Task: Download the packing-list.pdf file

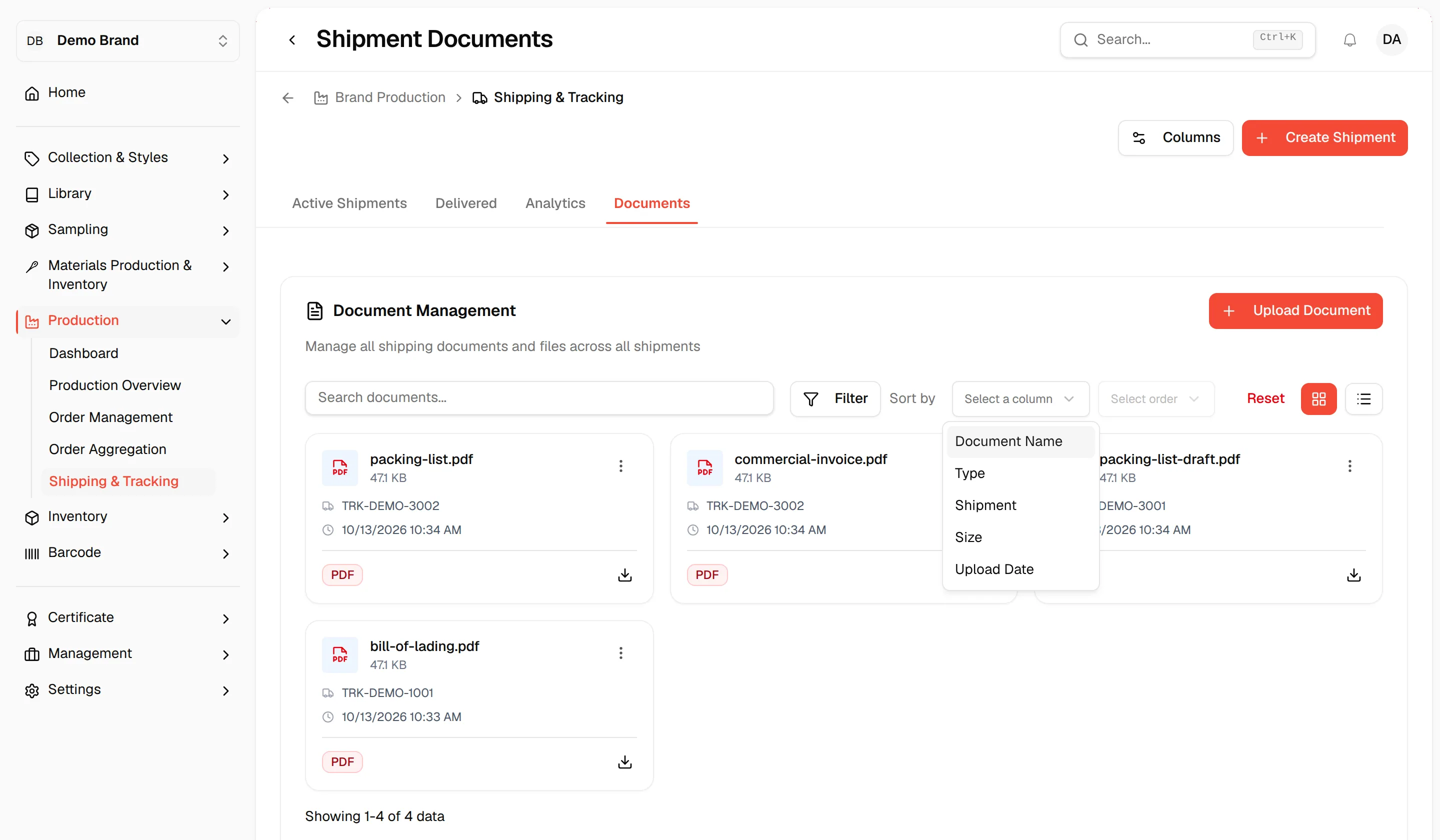Action: (x=625, y=575)
